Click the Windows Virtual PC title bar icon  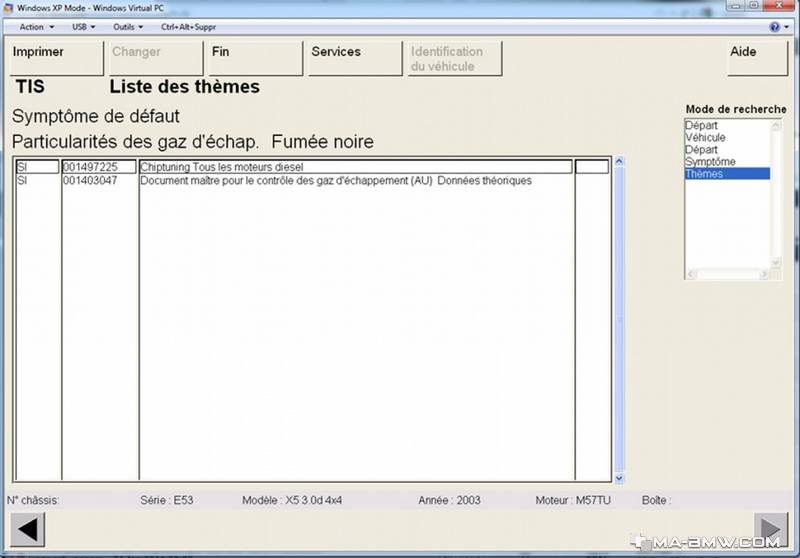pyautogui.click(x=8, y=8)
